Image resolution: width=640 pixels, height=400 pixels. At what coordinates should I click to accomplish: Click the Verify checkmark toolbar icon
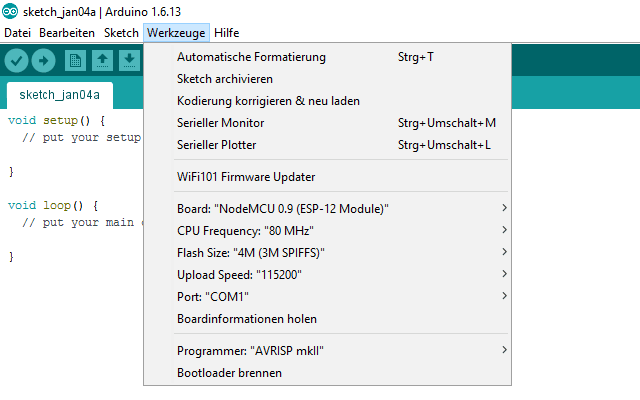click(16, 61)
